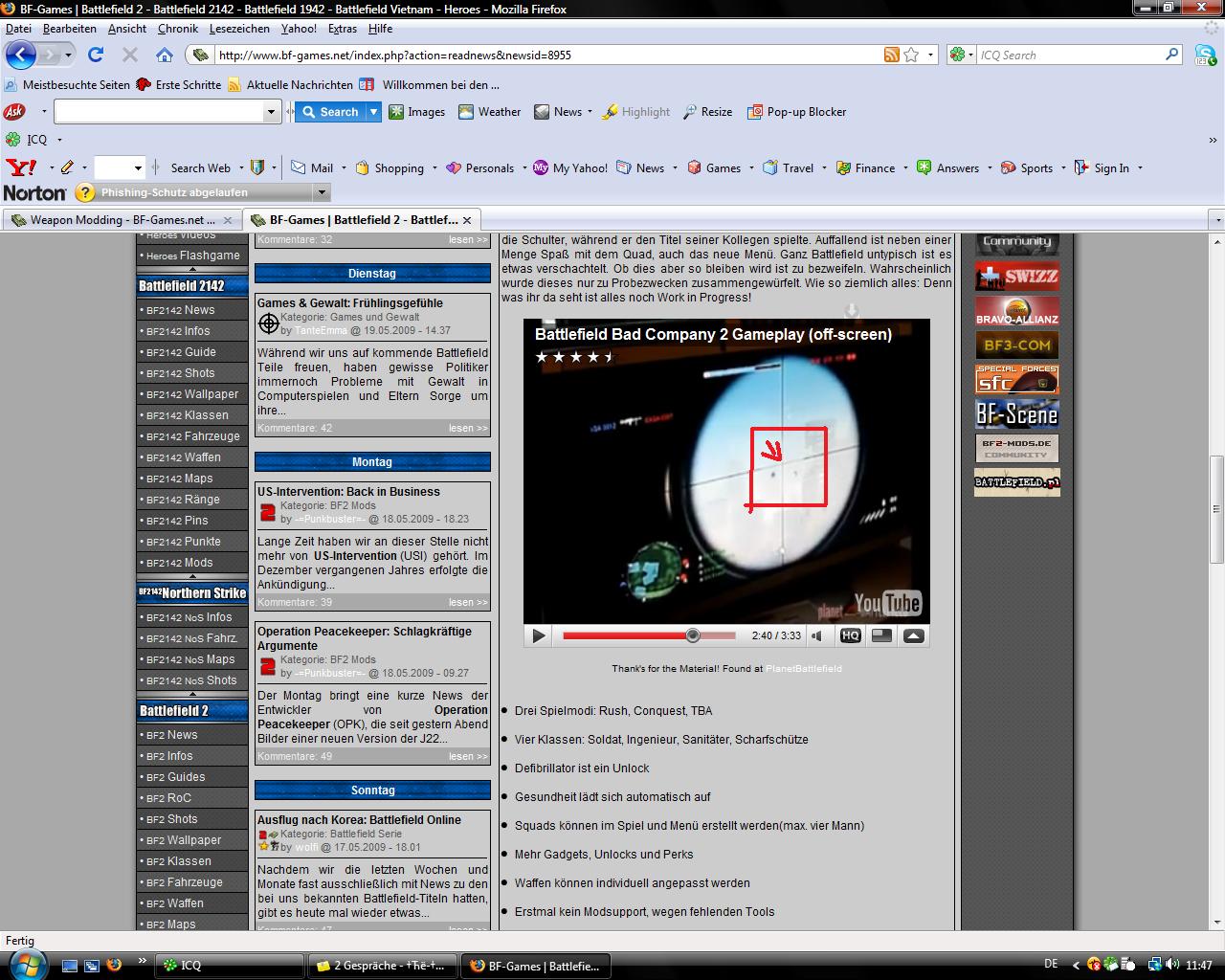Screen dimensions: 1225x980
Task: Open the browser Home page icon
Action: (x=165, y=55)
